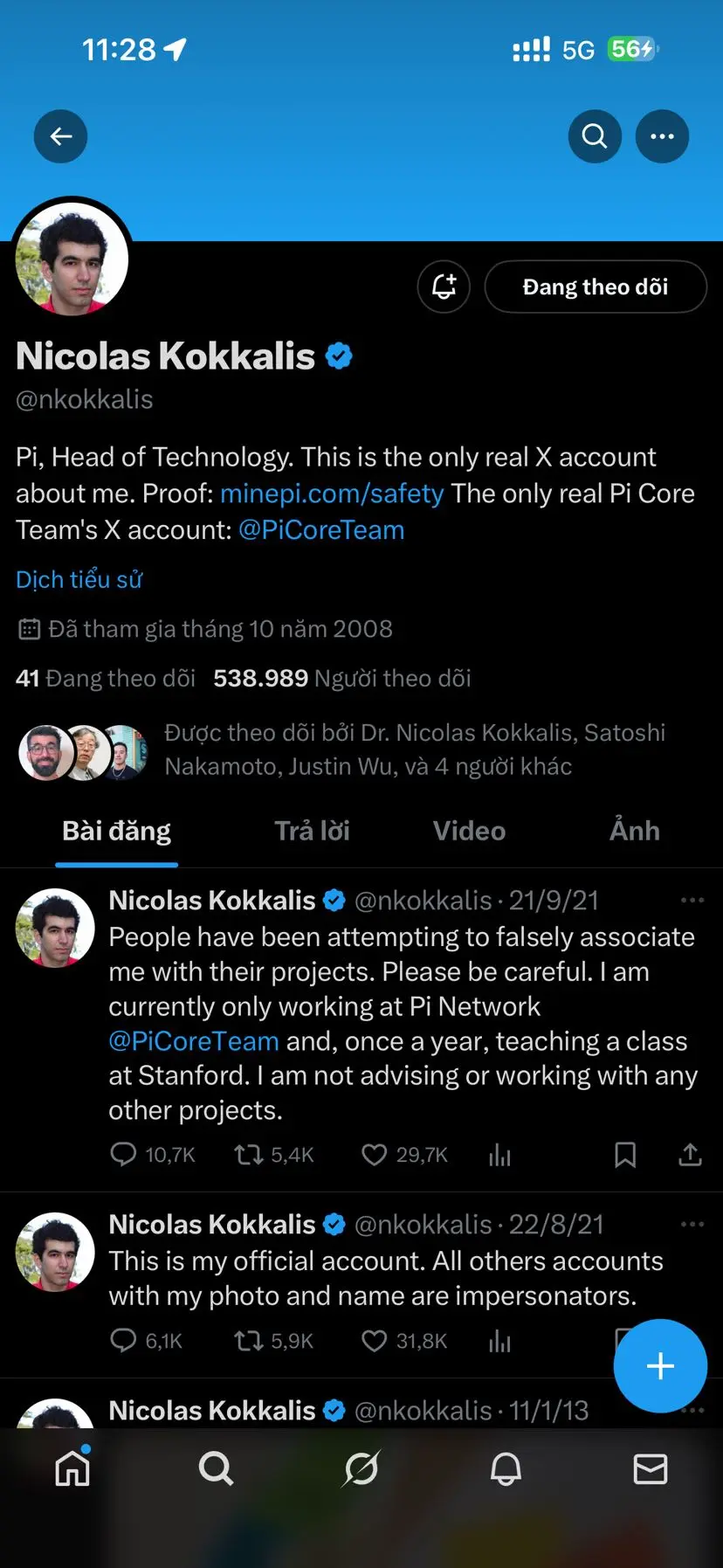
Task: Open notifications in the bottom navigation bar
Action: [x=506, y=1469]
